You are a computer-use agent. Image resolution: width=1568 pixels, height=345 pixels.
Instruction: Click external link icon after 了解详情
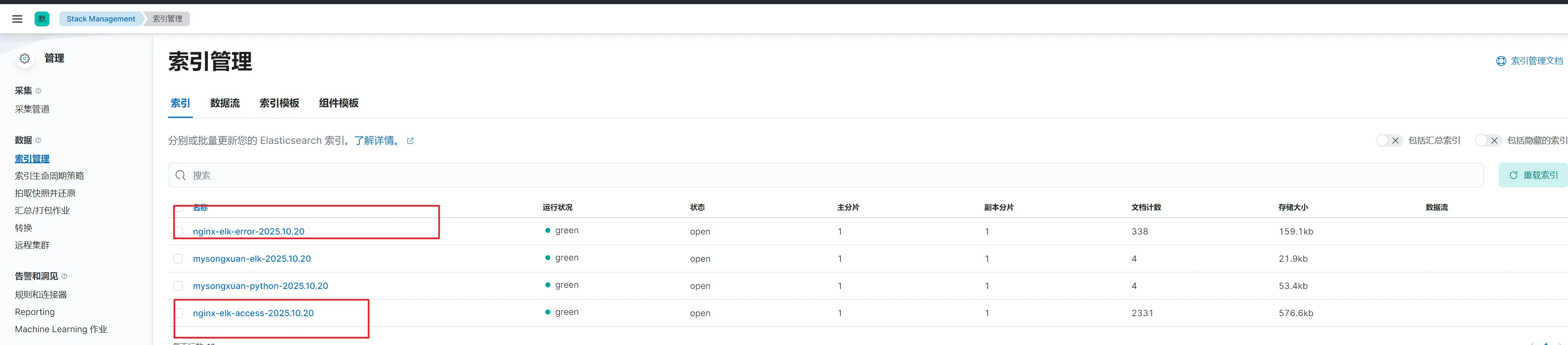[x=410, y=141]
